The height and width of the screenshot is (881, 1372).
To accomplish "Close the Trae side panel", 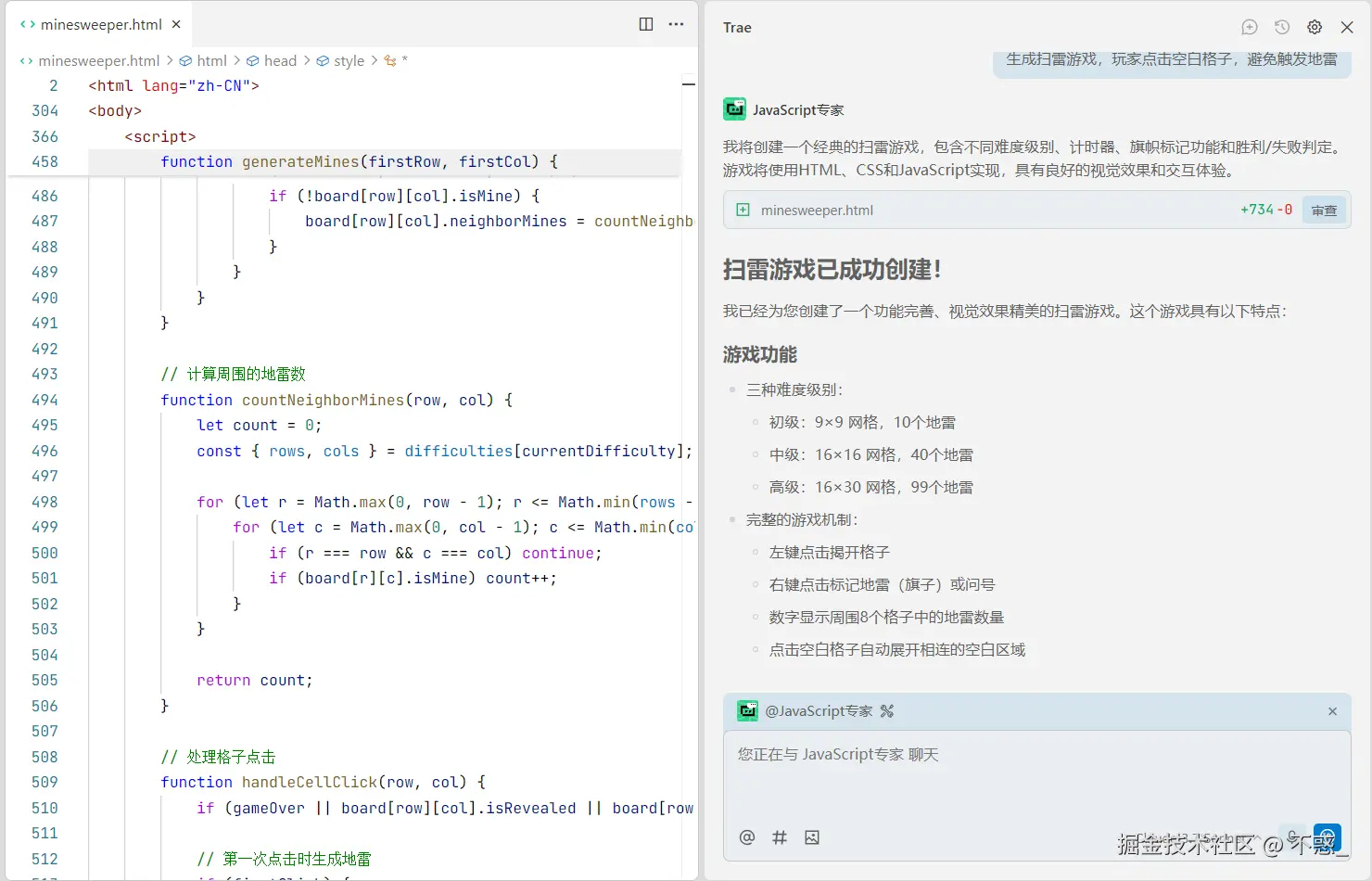I will [x=1347, y=27].
